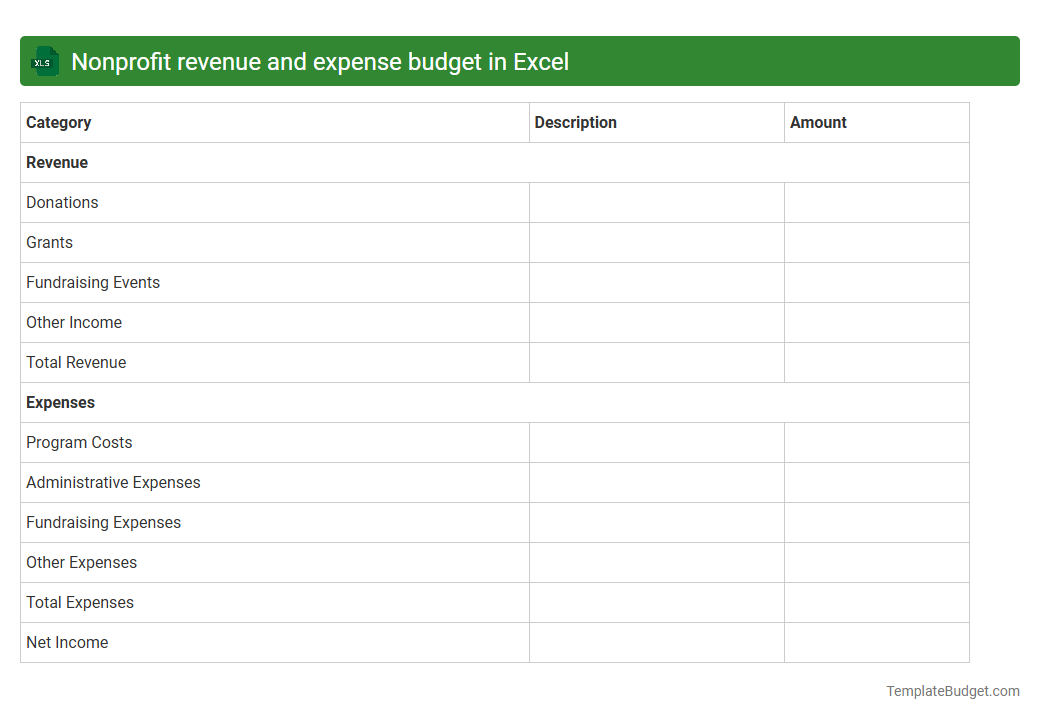
Task: Click the Revenue section header row
Action: 57,162
